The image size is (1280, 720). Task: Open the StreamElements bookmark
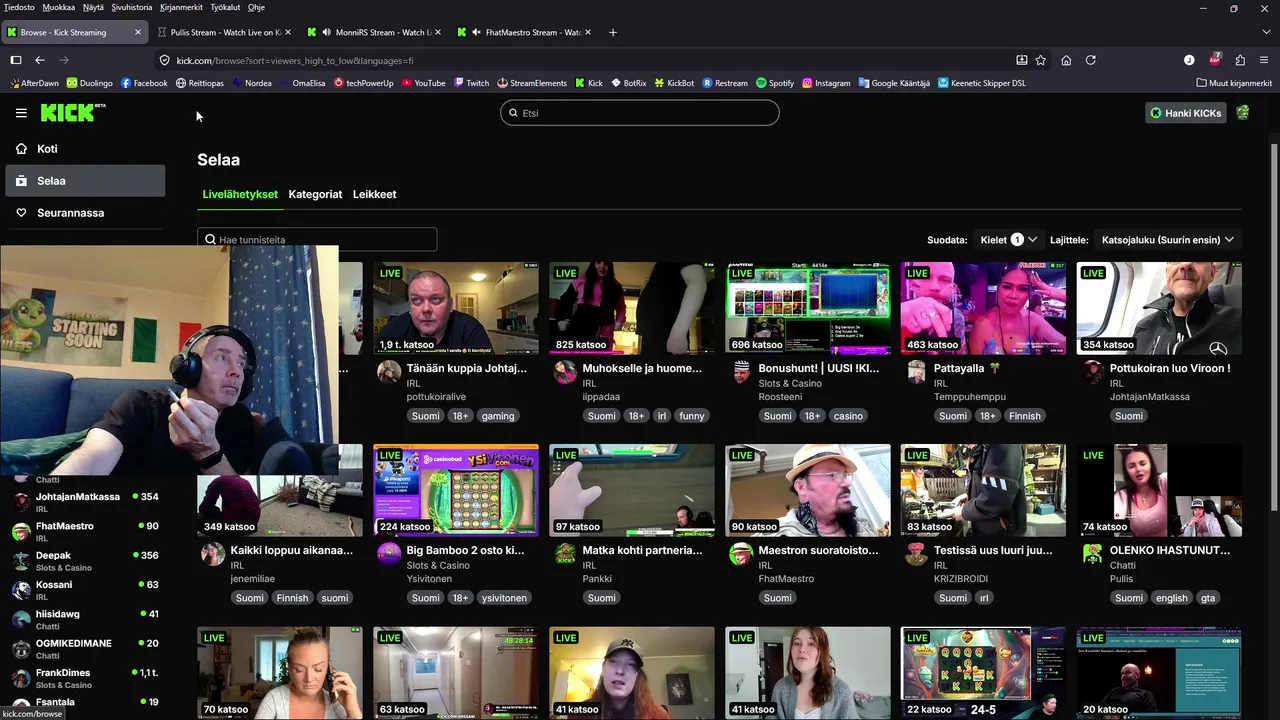[x=532, y=83]
